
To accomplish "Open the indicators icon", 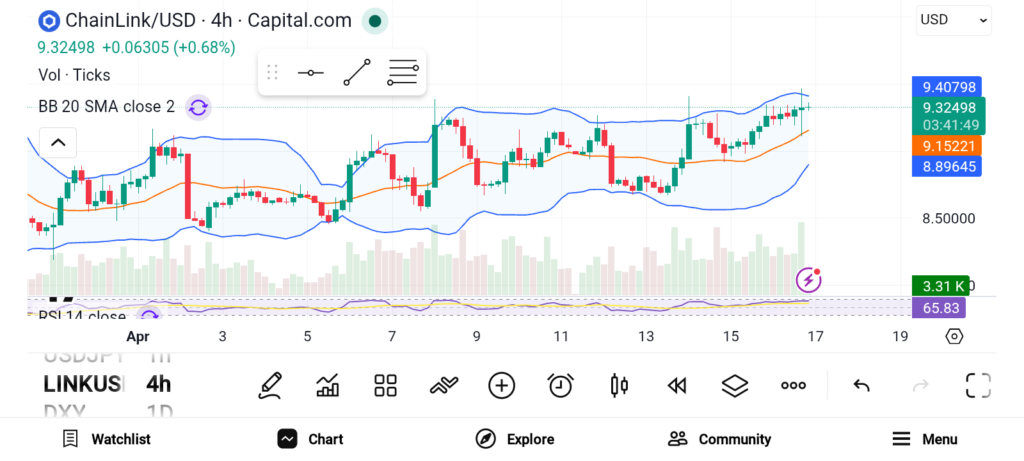I will pyautogui.click(x=443, y=385).
